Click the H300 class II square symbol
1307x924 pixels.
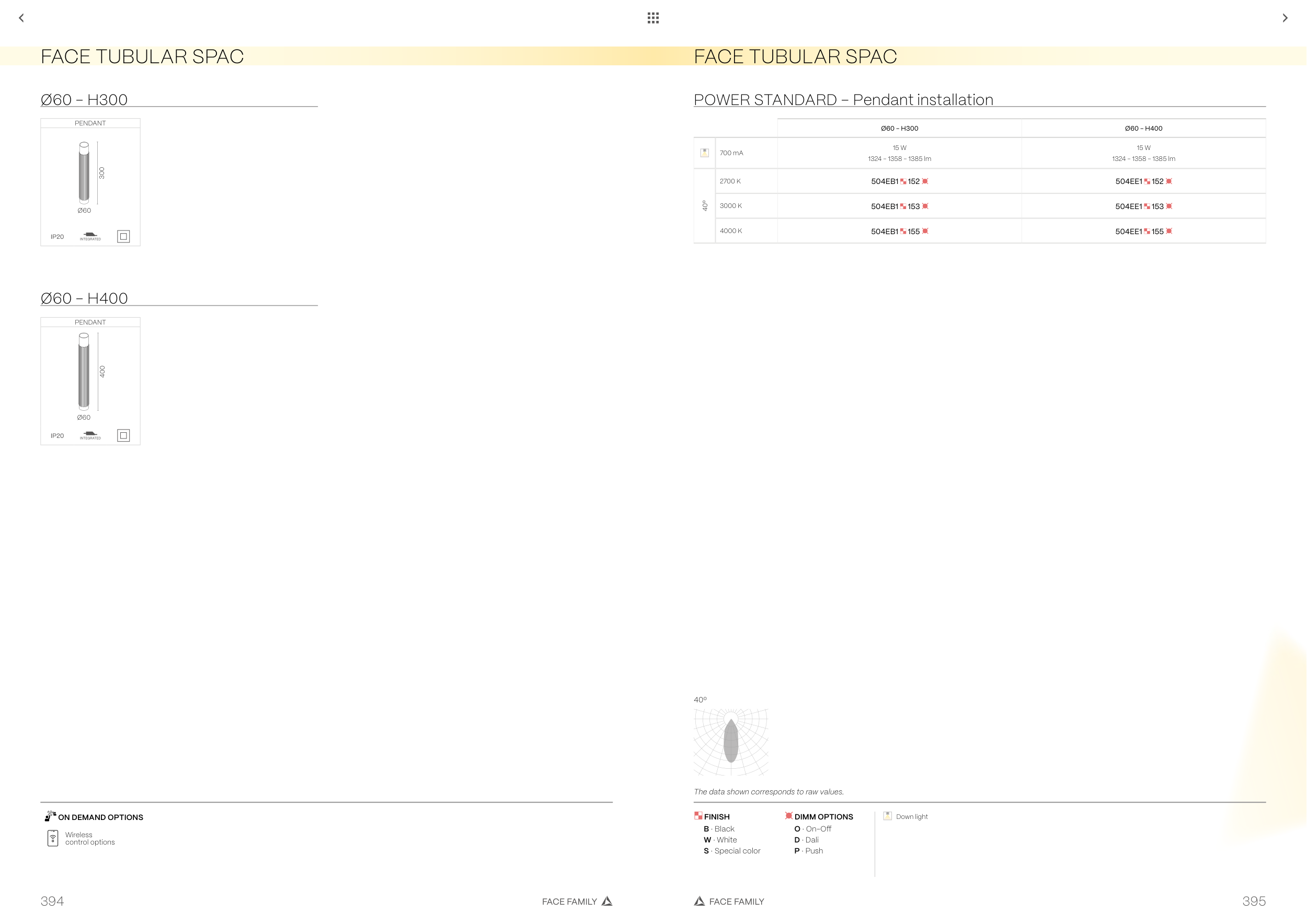(x=123, y=236)
